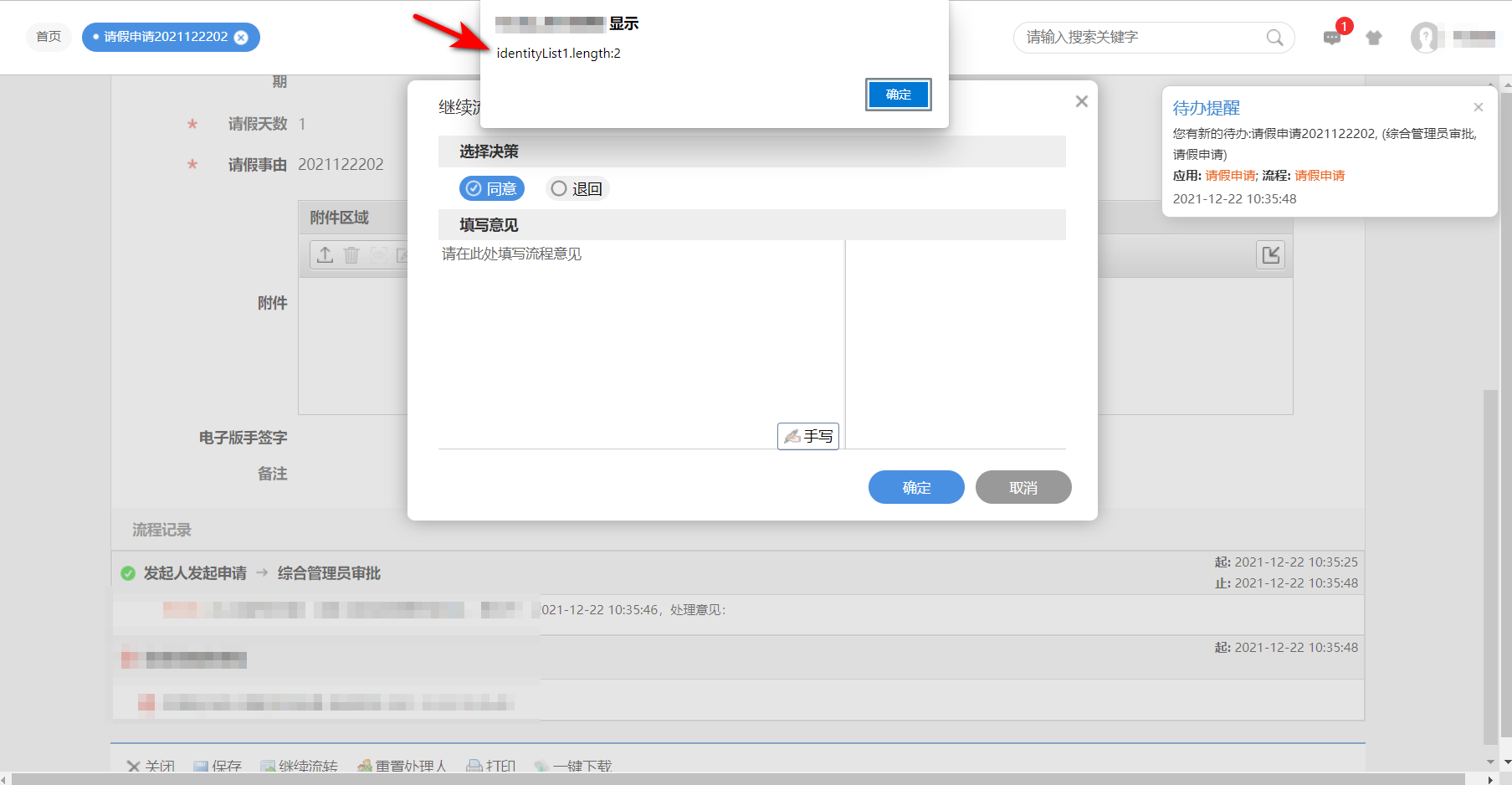
Task: Click the 一键下载 toolbar button
Action: (573, 766)
